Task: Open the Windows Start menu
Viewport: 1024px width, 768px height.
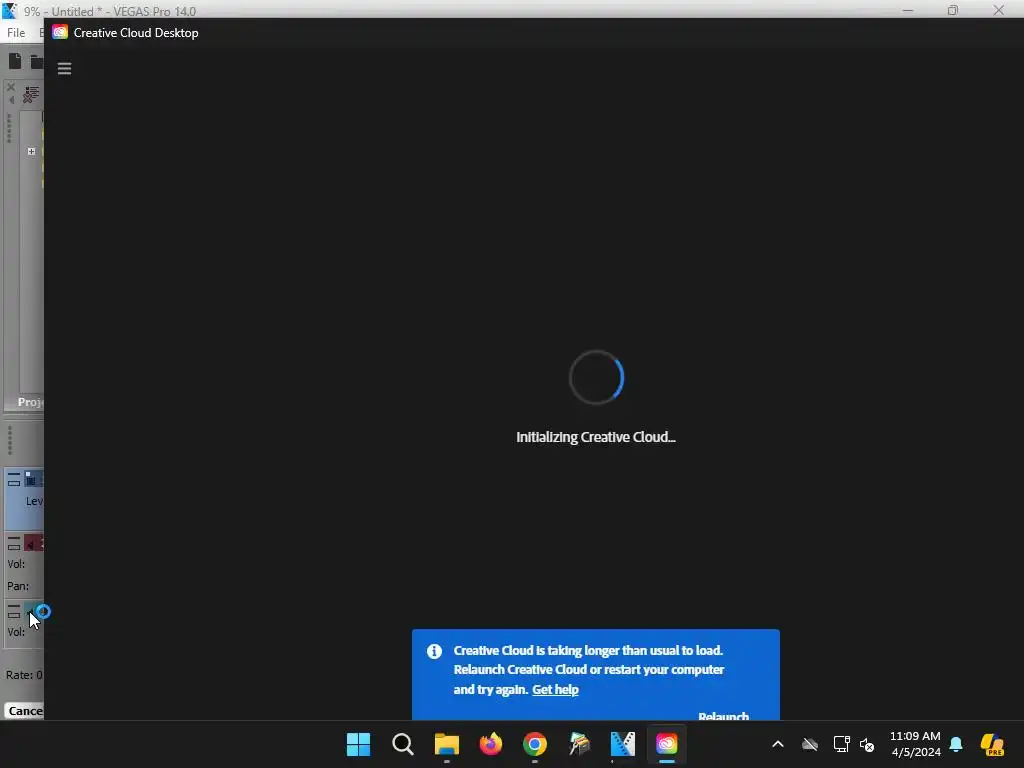Action: tap(358, 744)
